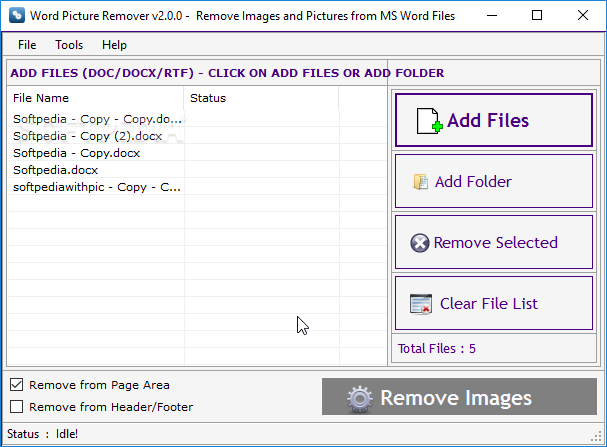
Task: Click the Word Picture Remover app icon
Action: click(17, 15)
